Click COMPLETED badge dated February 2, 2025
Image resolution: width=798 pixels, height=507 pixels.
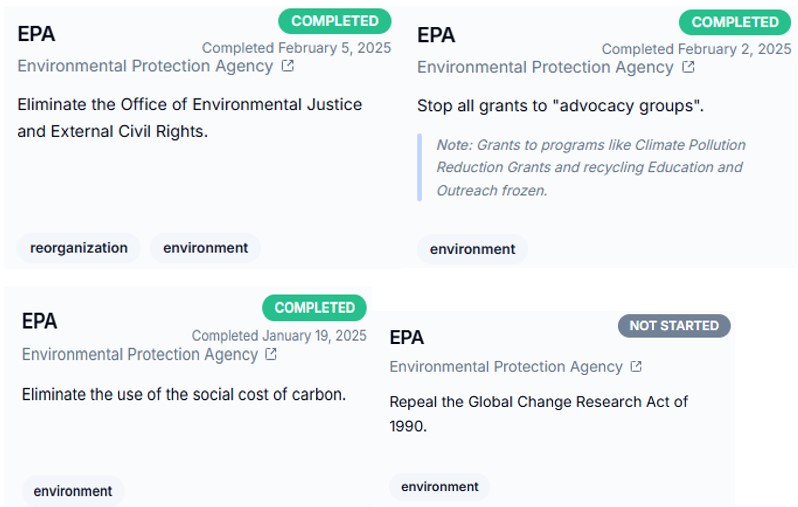pos(734,22)
